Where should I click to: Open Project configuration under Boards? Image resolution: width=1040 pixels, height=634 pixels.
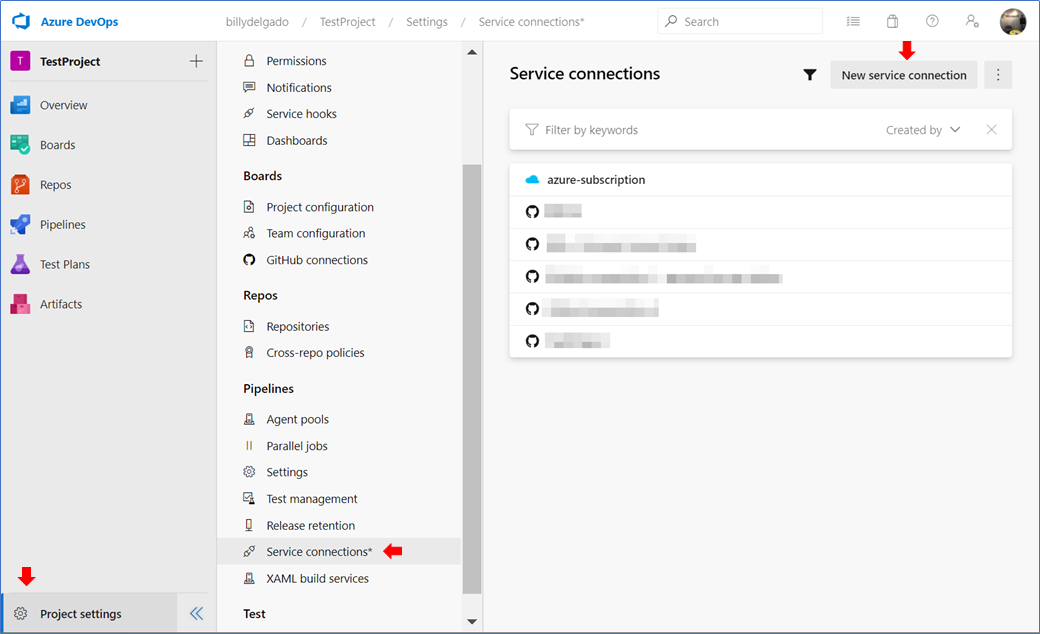[320, 207]
